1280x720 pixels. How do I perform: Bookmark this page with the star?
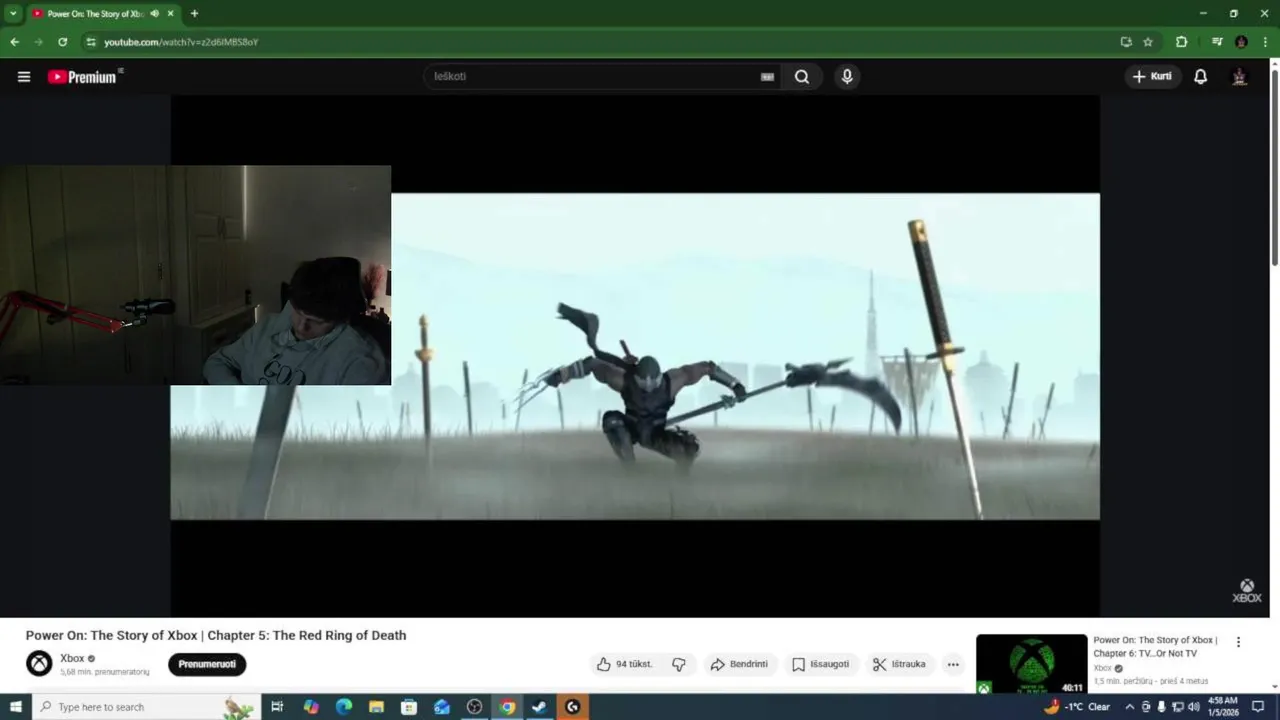click(1148, 42)
